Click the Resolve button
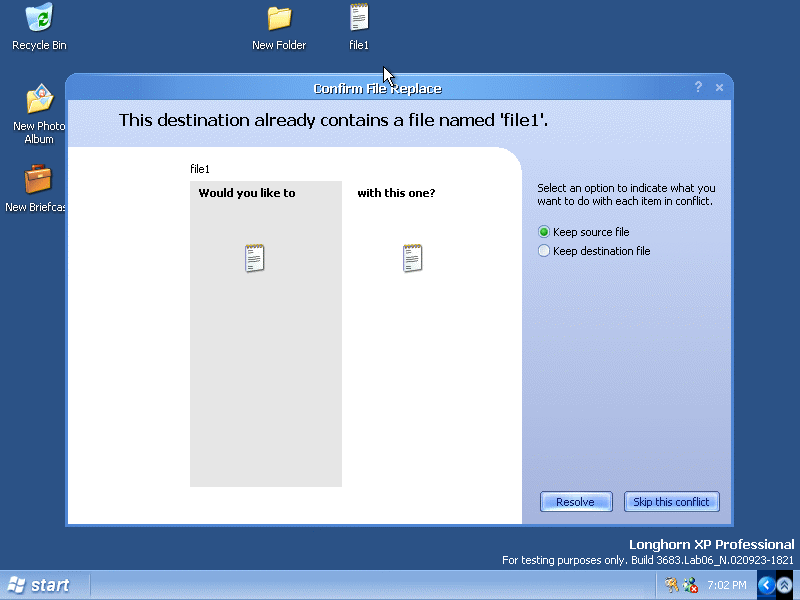The height and width of the screenshot is (600, 800). coord(576,502)
